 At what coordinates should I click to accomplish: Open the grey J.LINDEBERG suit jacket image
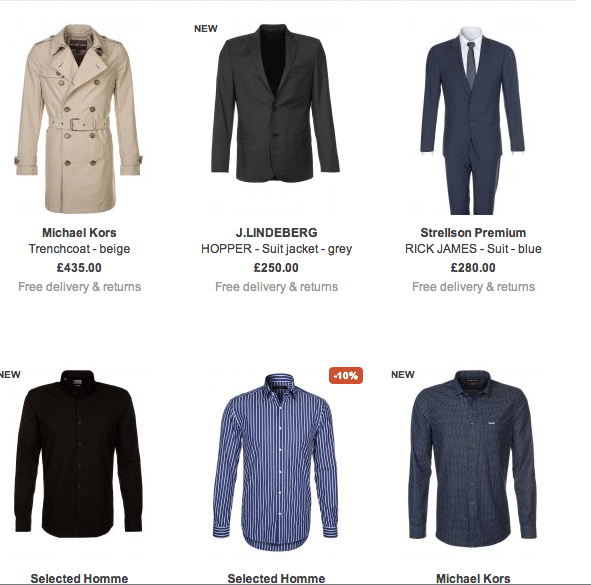pos(276,104)
